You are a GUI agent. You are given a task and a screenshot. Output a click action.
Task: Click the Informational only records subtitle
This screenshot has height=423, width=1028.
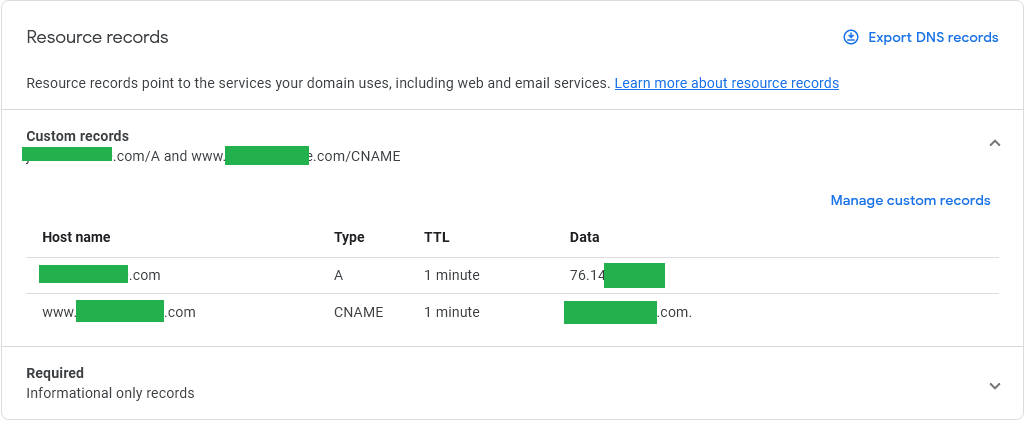click(x=110, y=393)
